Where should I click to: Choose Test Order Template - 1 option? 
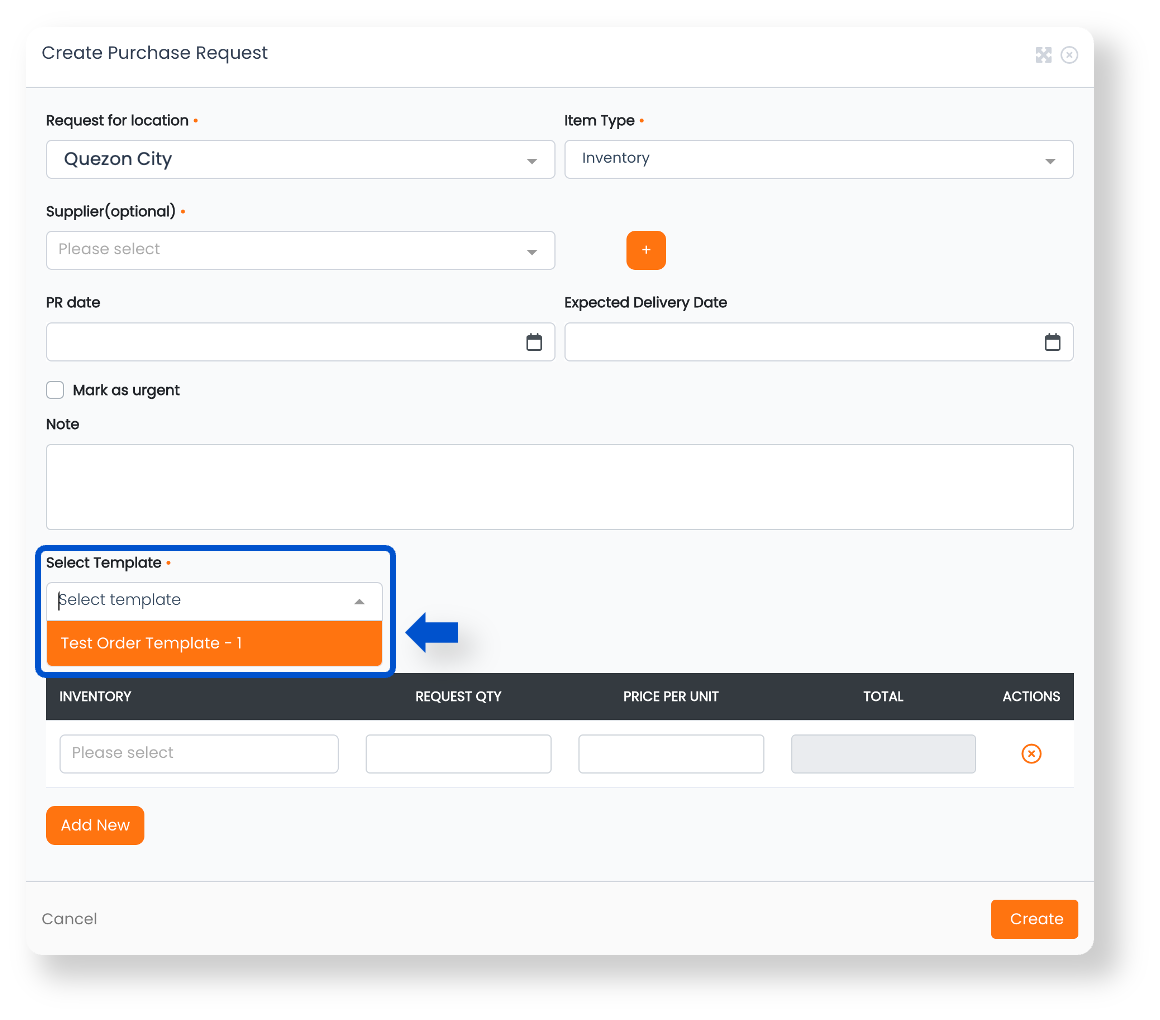pos(215,643)
